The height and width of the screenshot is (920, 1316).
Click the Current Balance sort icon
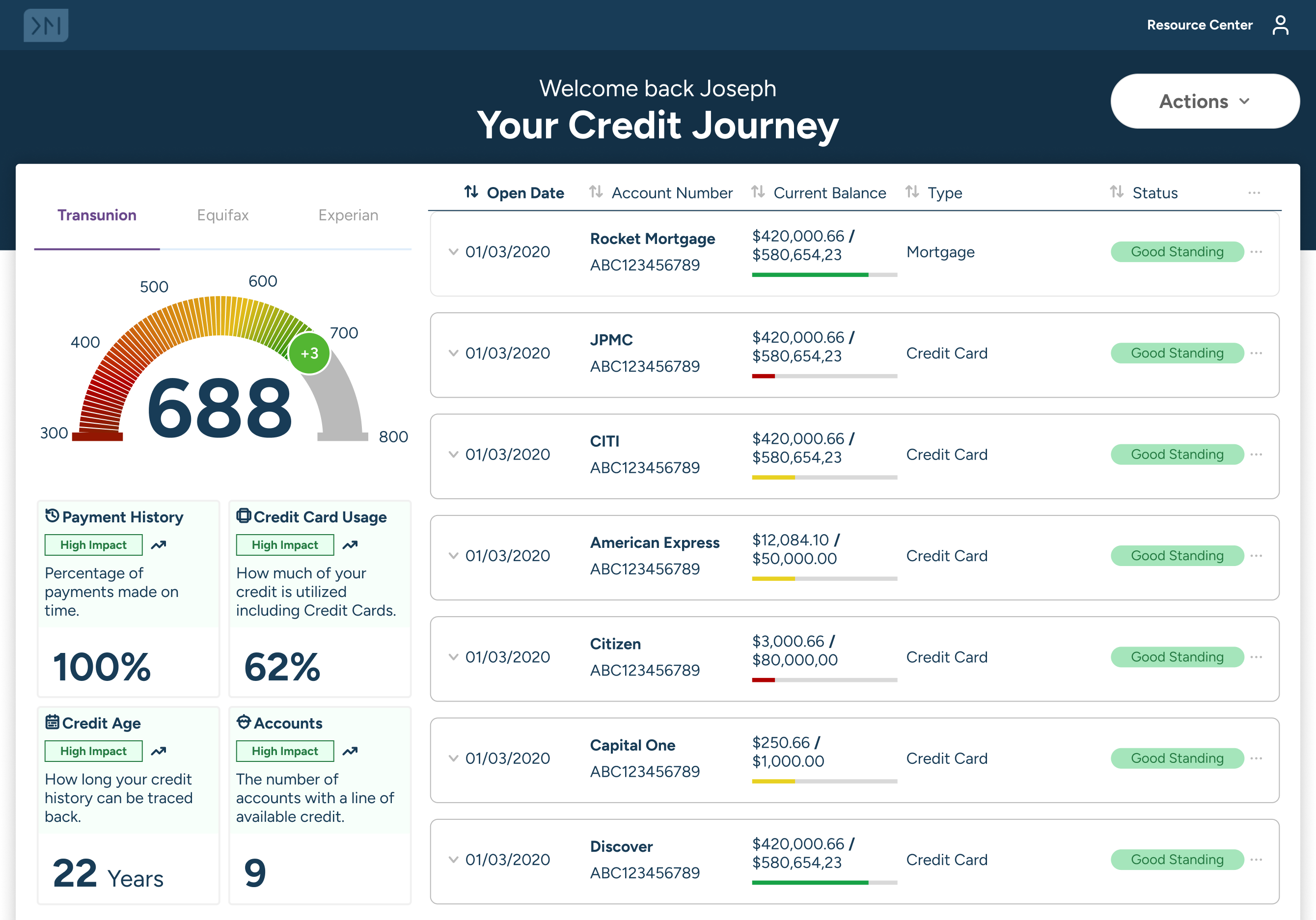(x=758, y=191)
